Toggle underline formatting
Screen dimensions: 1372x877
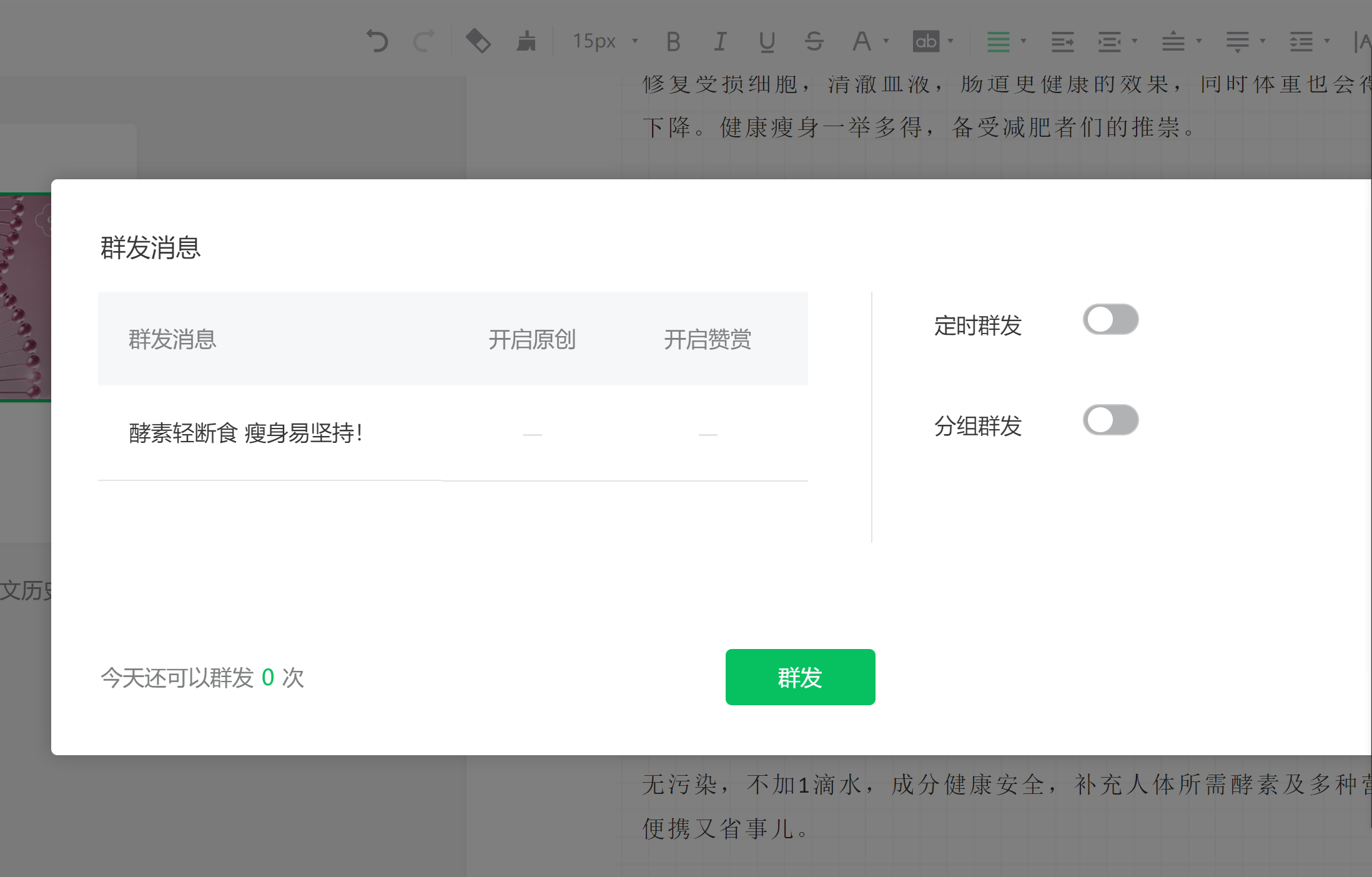point(767,42)
